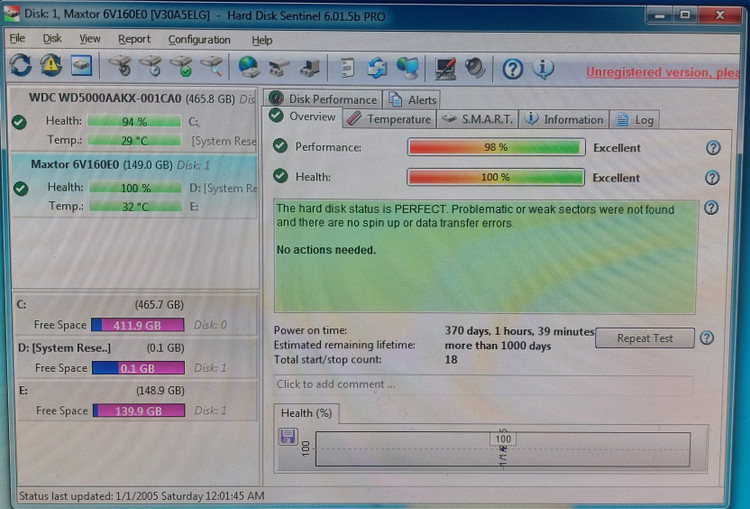Click the green check icon next to Performance
This screenshot has width=750, height=509.
[x=280, y=146]
